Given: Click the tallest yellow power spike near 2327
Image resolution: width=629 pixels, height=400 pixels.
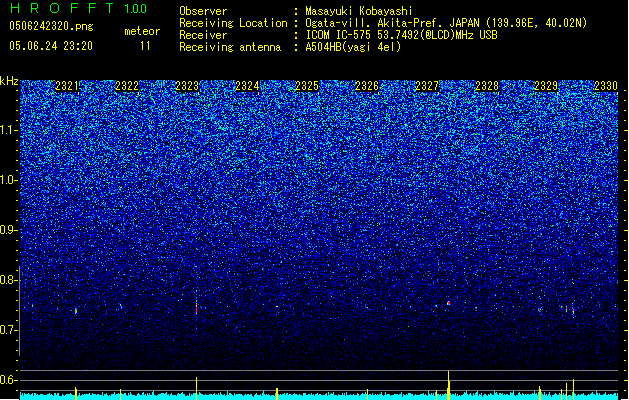Looking at the screenshot, I should [x=448, y=385].
